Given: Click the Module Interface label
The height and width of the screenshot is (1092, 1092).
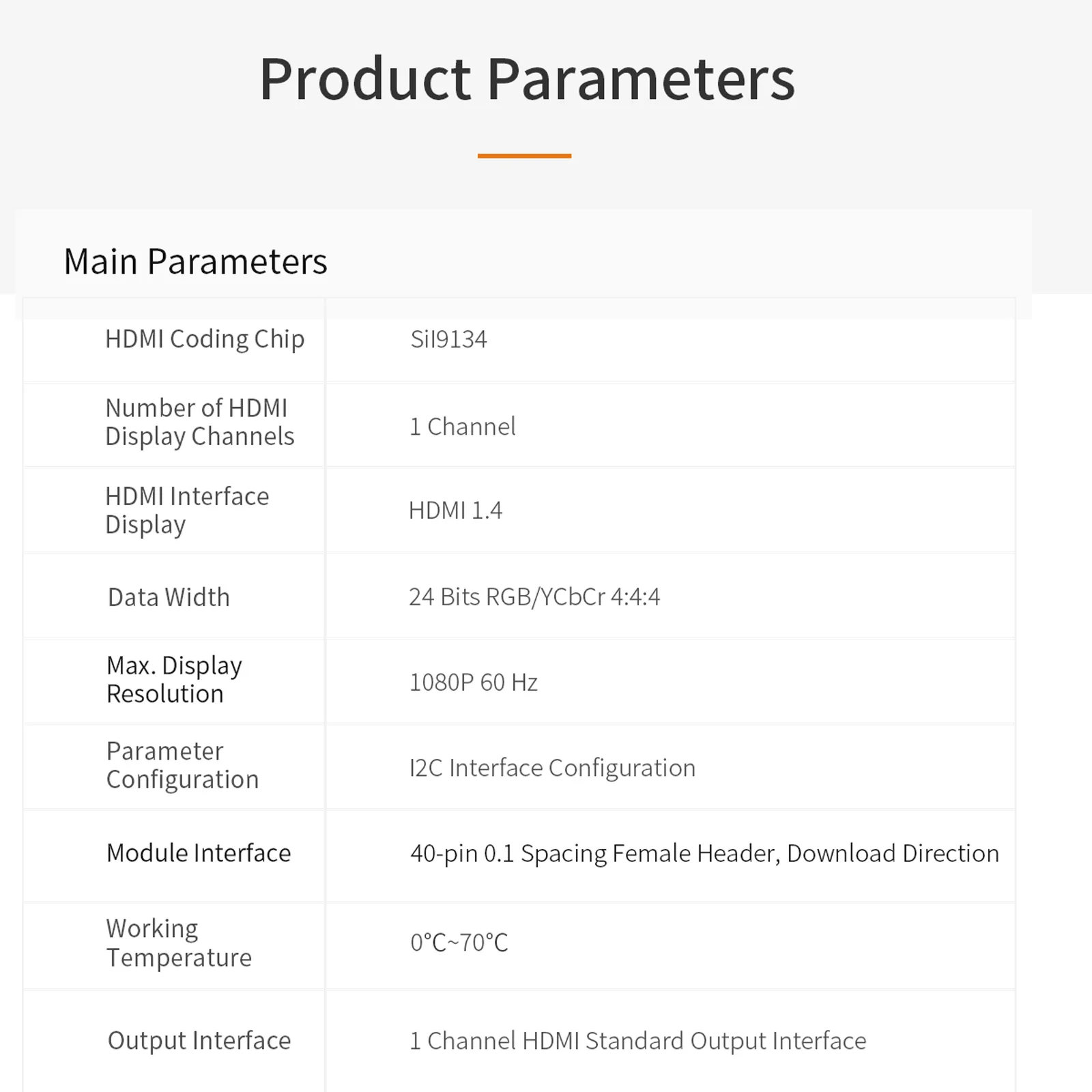Looking at the screenshot, I should click(x=199, y=853).
